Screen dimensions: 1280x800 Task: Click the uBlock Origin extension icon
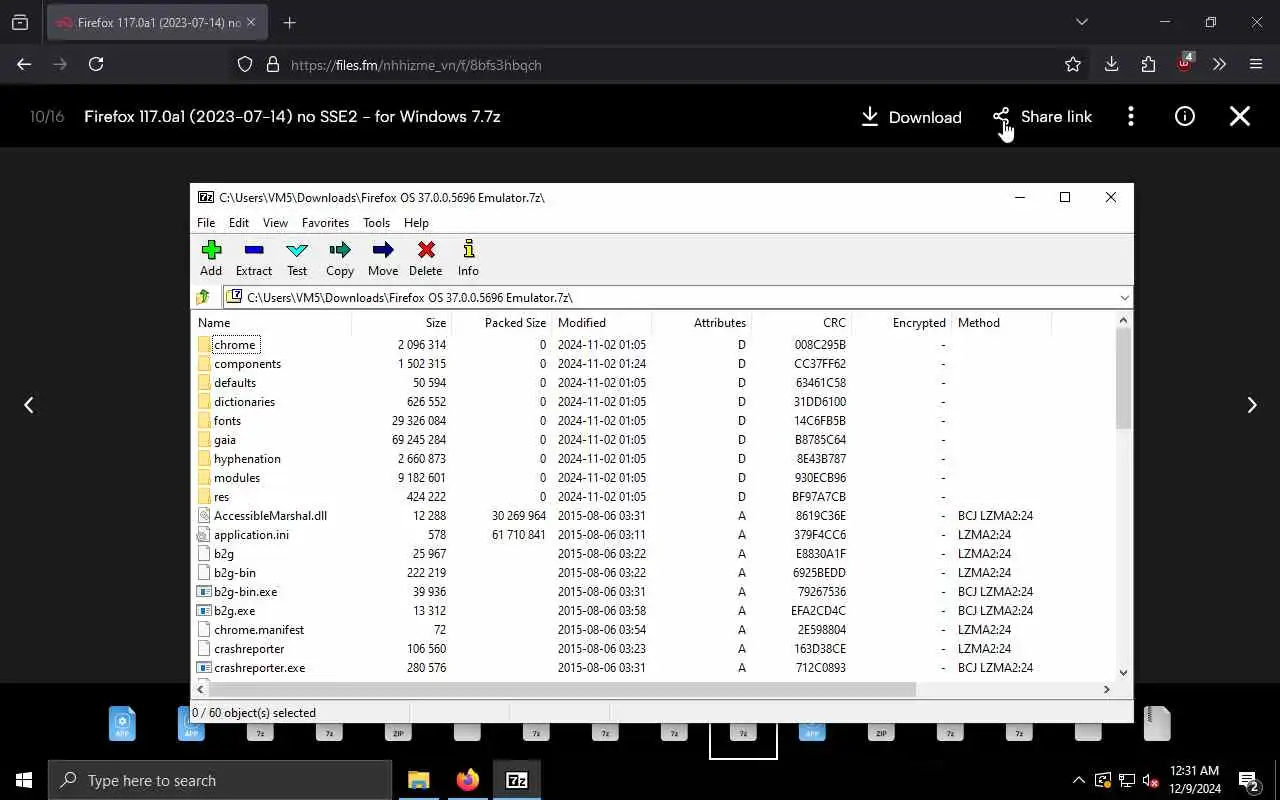[1185, 63]
